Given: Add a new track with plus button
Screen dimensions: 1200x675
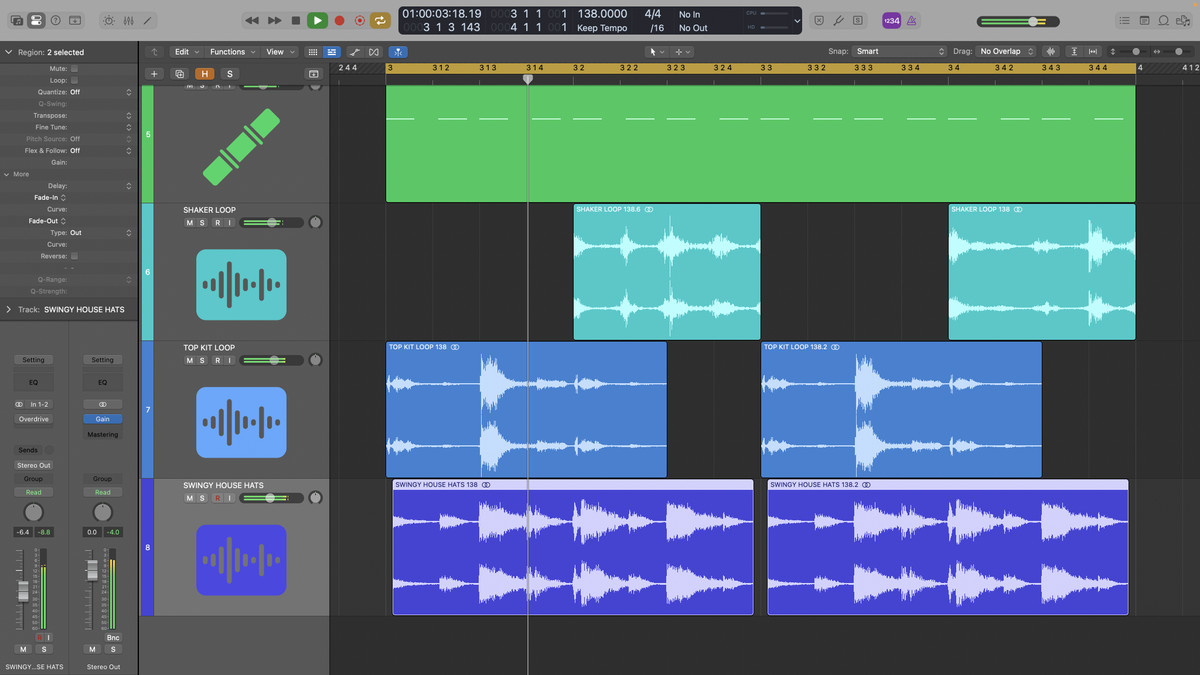Looking at the screenshot, I should tap(154, 74).
